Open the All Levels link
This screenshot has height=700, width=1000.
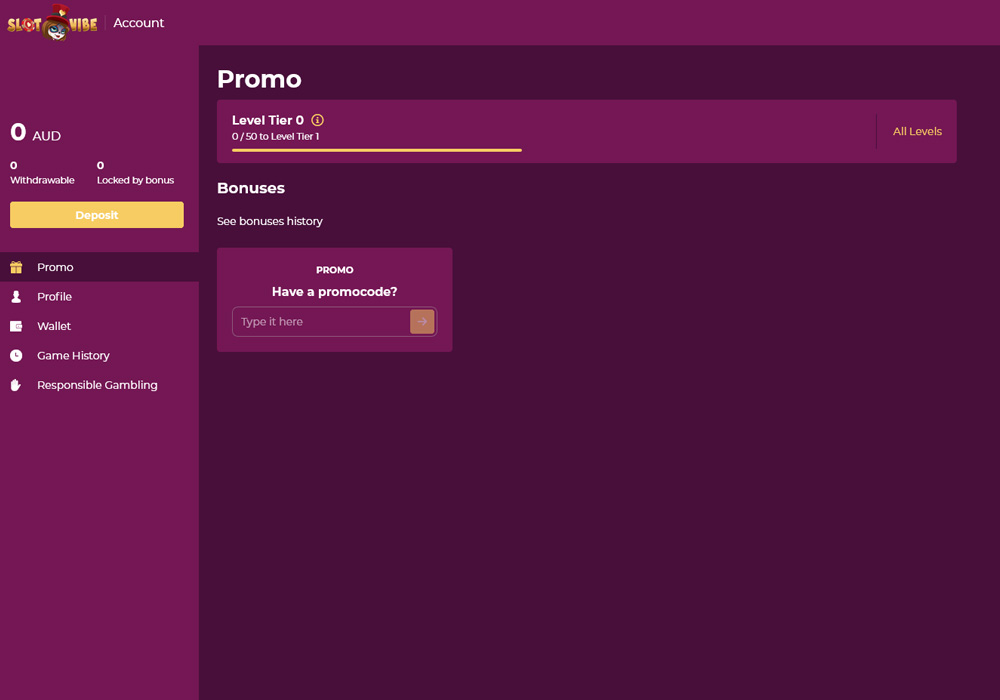[917, 131]
